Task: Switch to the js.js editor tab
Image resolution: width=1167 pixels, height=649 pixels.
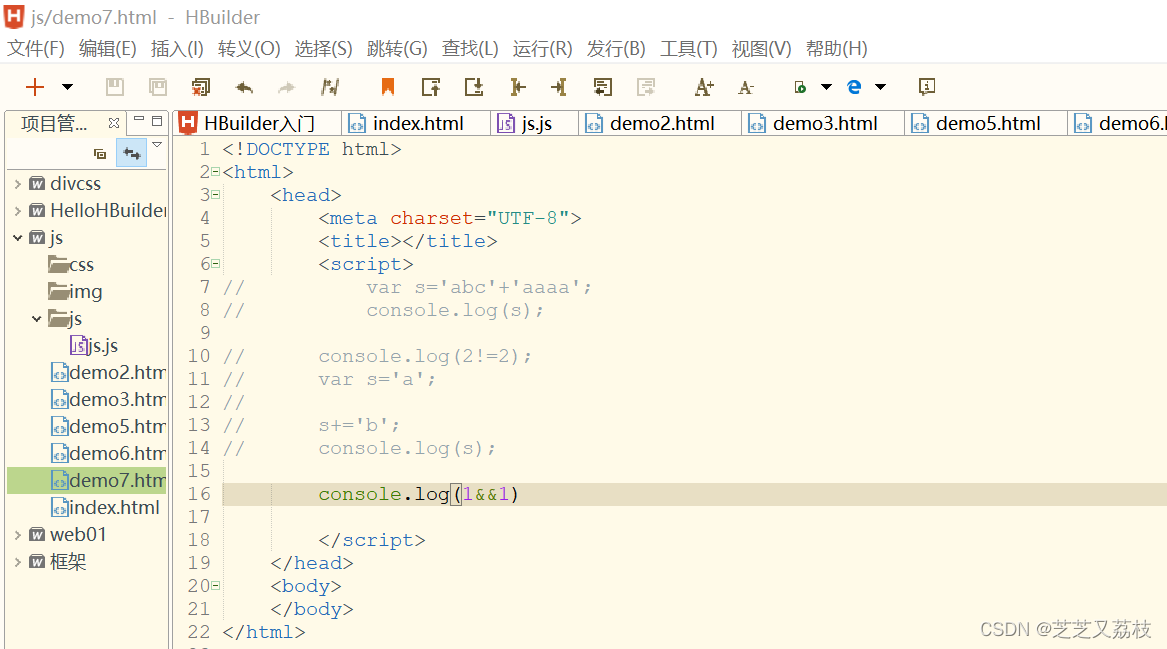Action: click(x=535, y=124)
